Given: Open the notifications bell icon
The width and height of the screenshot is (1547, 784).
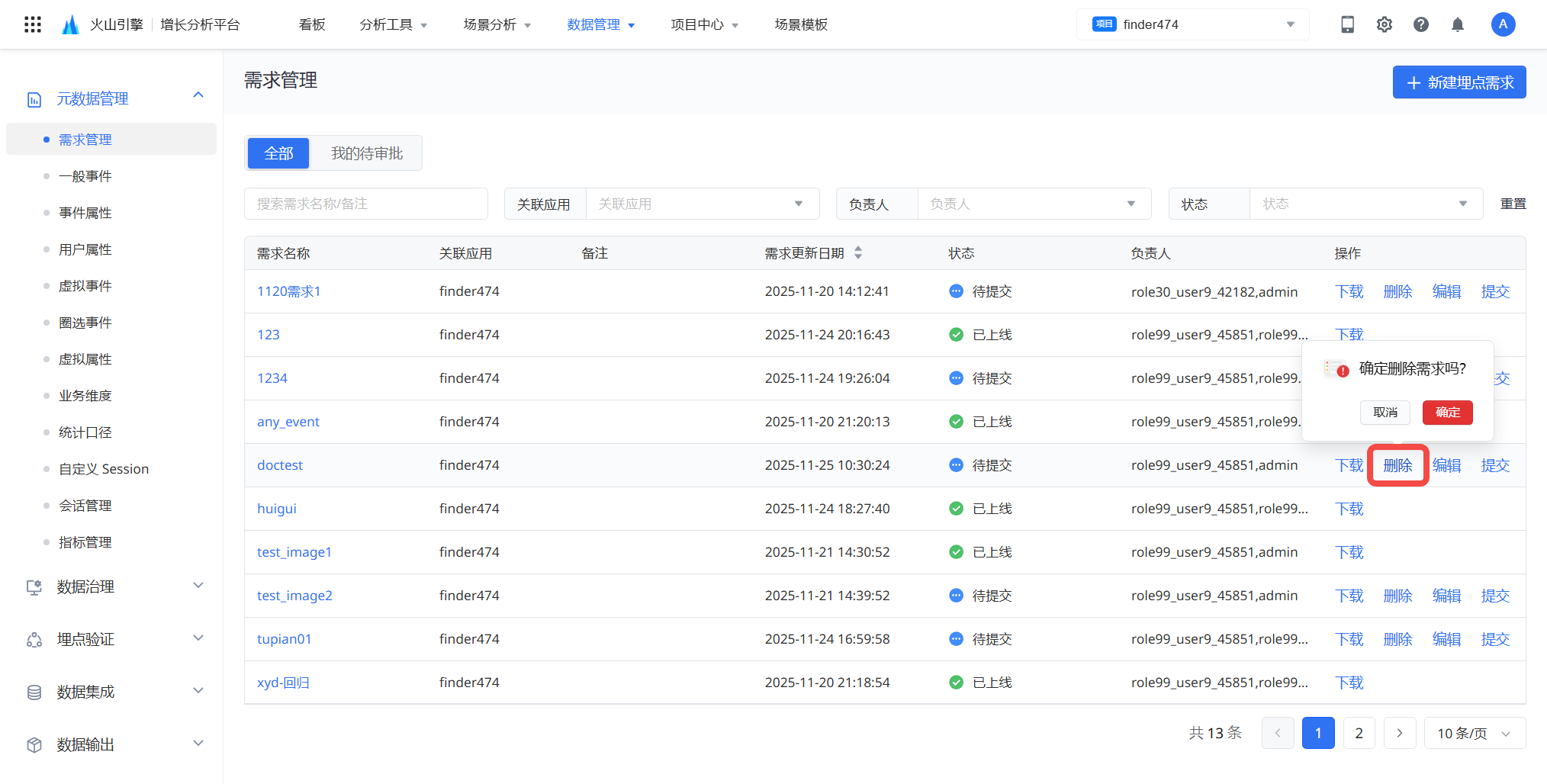Looking at the screenshot, I should pyautogui.click(x=1457, y=24).
